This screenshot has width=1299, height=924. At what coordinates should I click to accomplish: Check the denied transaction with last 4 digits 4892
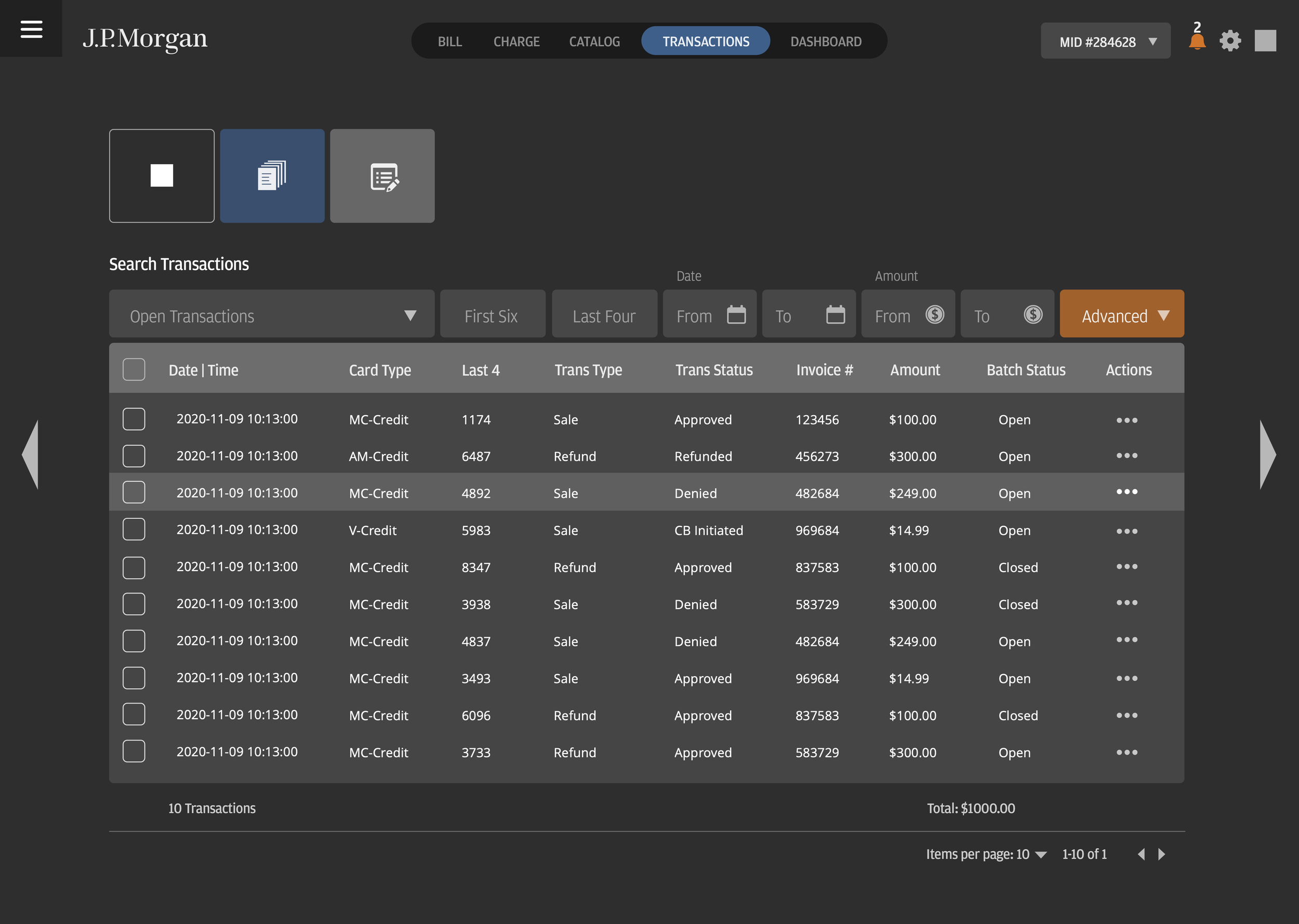click(134, 493)
